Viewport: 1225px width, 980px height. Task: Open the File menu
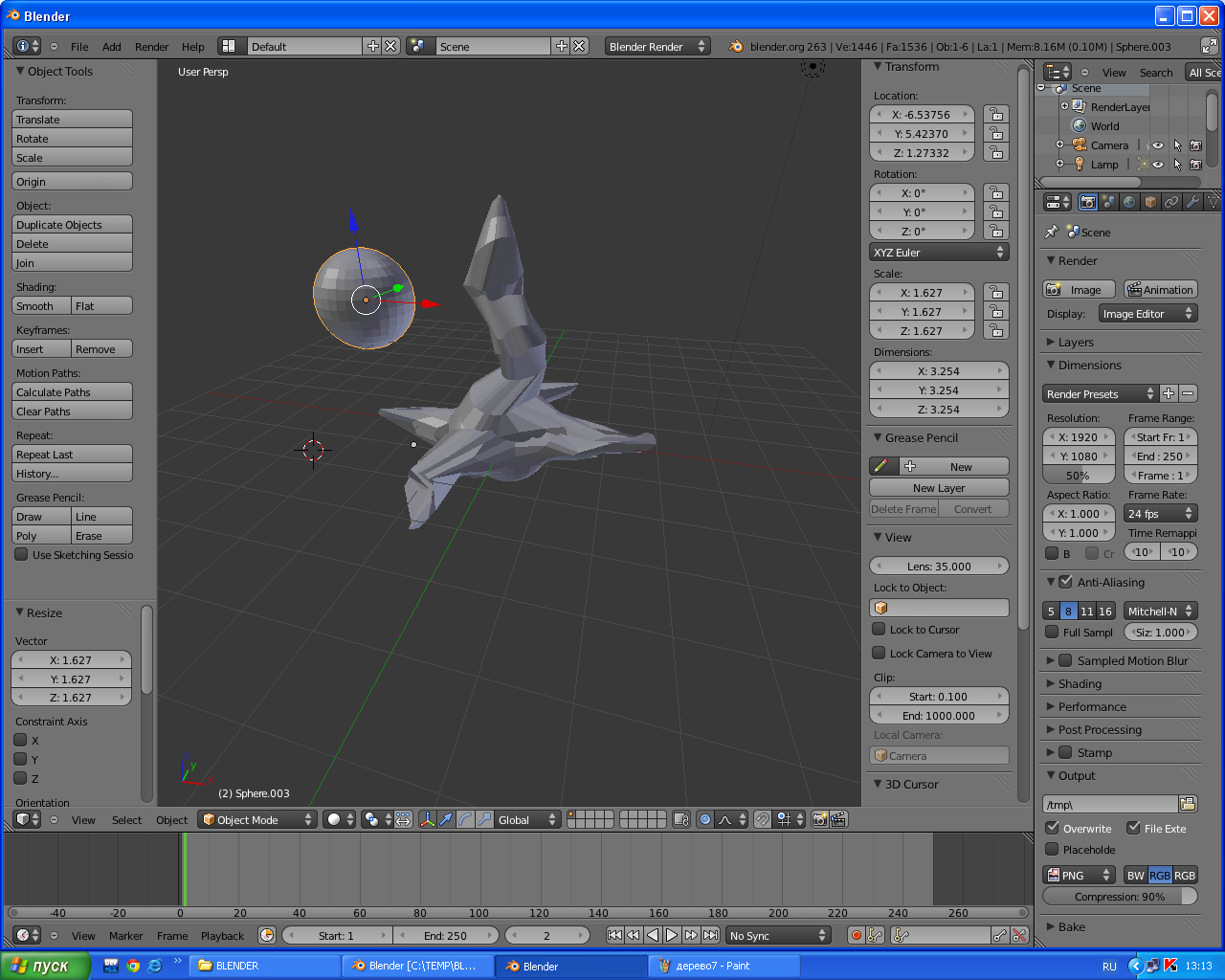[x=79, y=46]
